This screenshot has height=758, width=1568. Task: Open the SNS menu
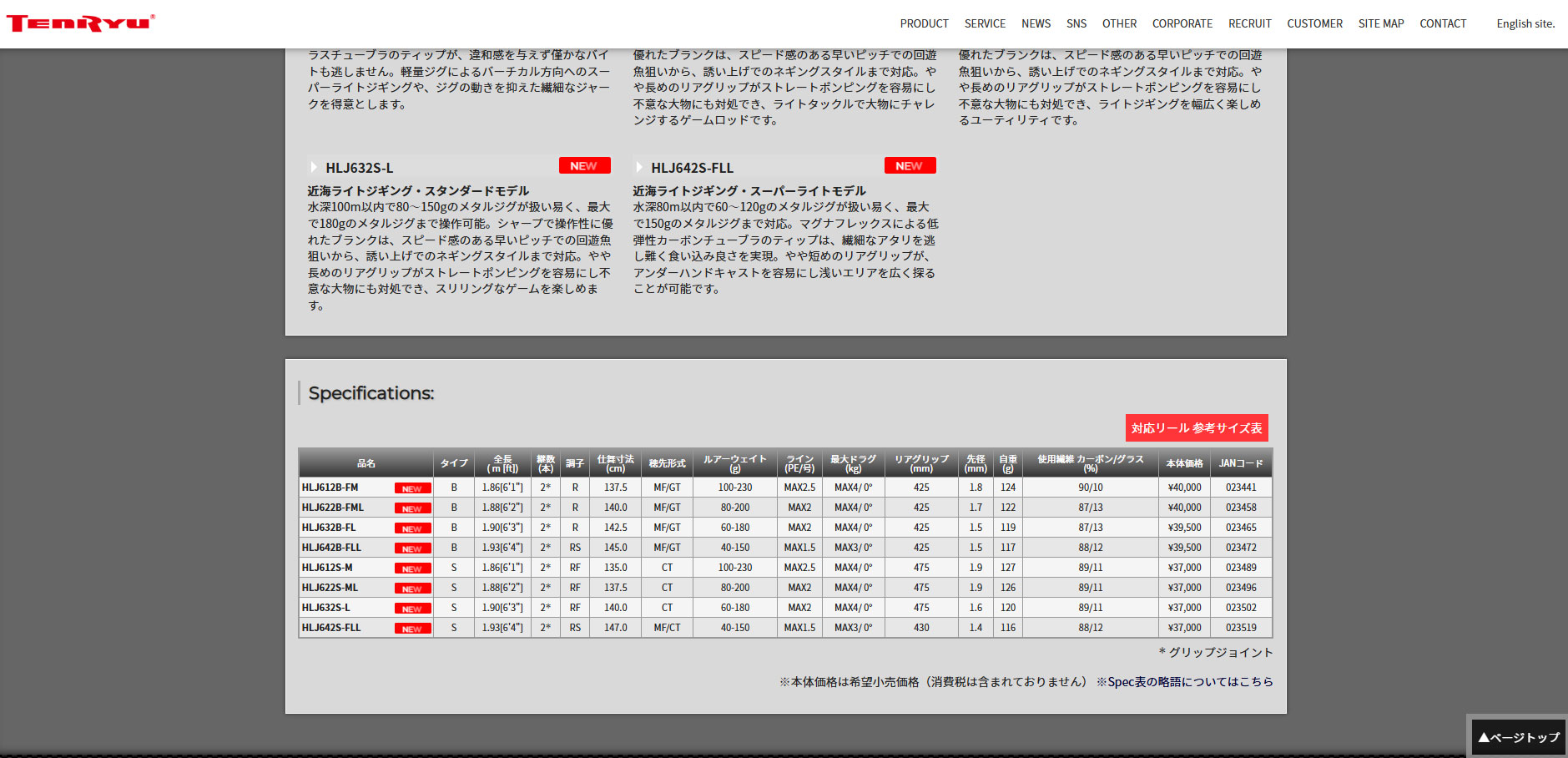coord(1076,23)
